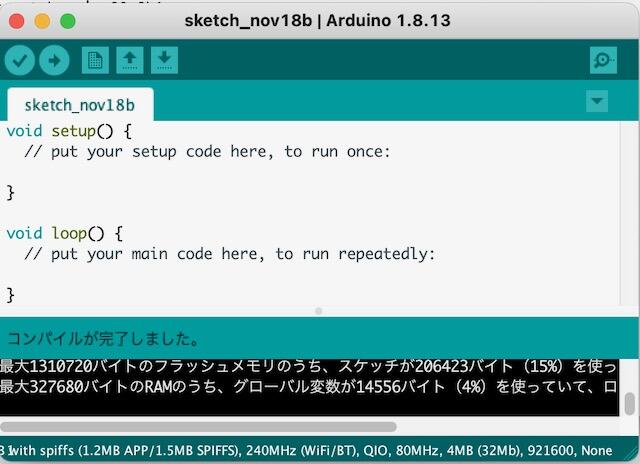Click the compile finished status message

click(103, 339)
